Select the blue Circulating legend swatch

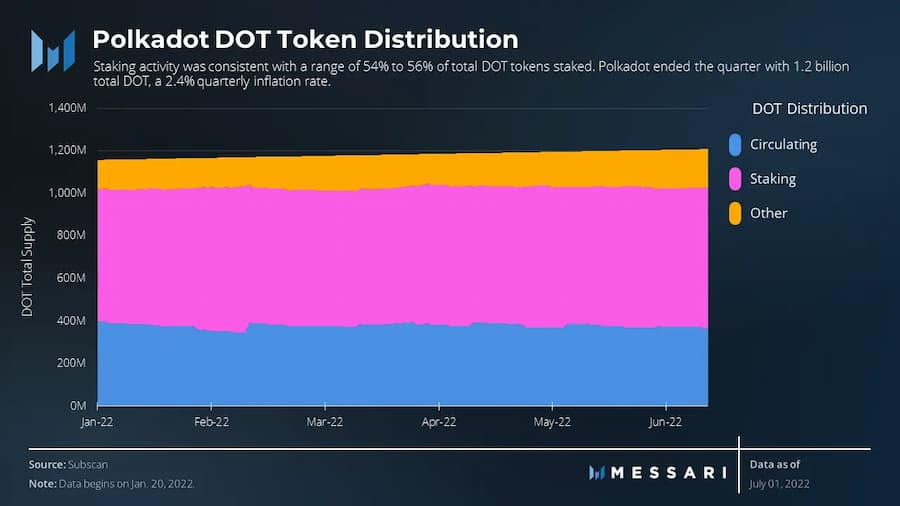735,145
